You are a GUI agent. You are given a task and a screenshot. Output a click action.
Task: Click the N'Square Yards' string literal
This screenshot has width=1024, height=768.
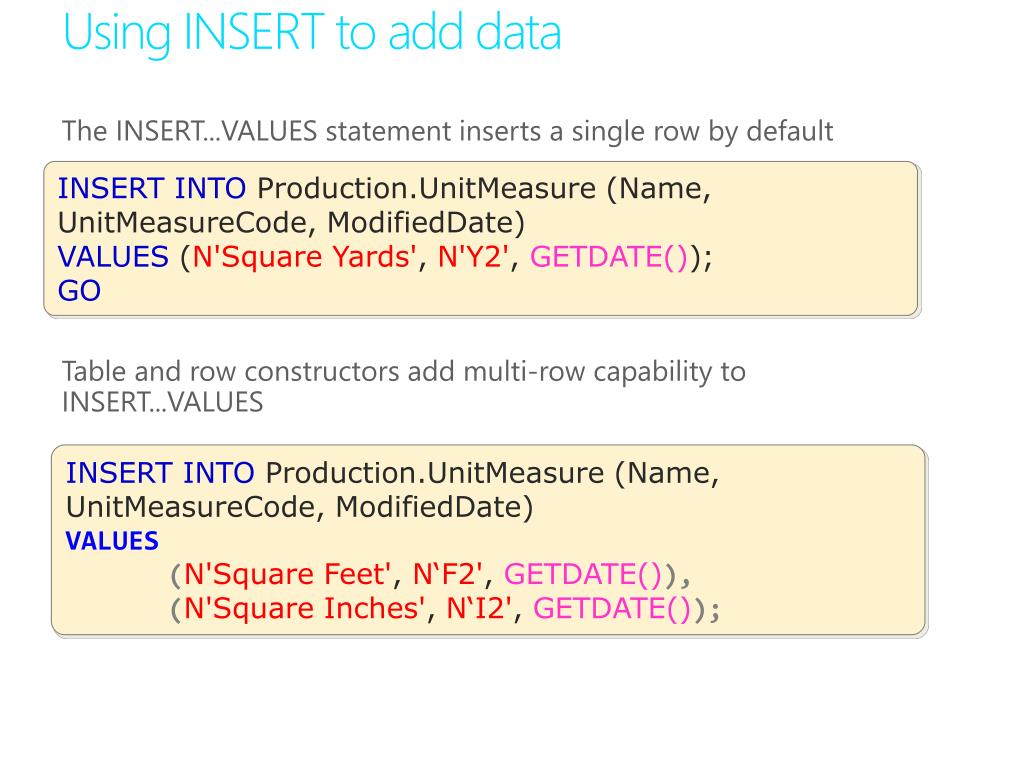(304, 257)
